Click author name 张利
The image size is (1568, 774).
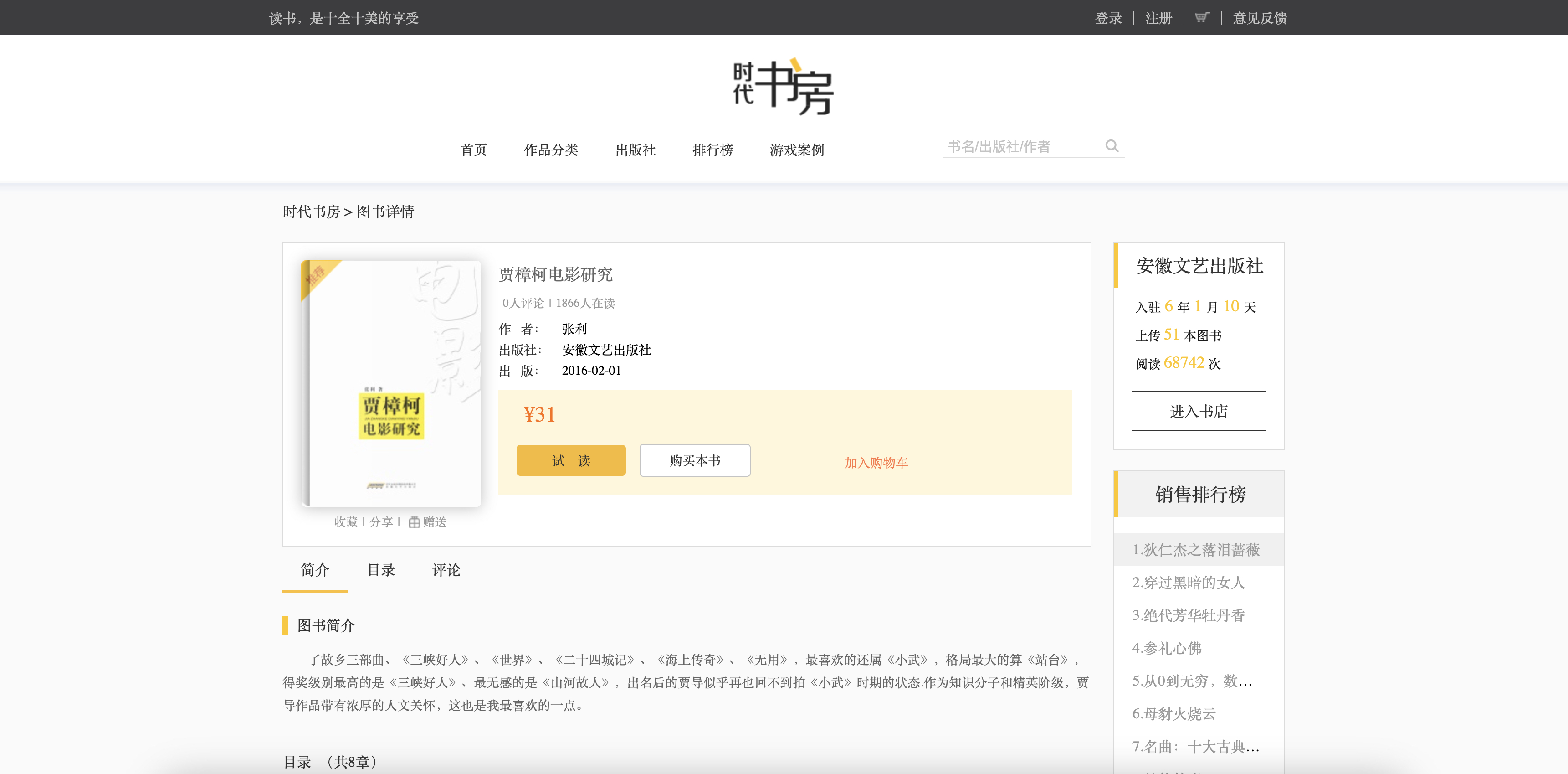(574, 329)
